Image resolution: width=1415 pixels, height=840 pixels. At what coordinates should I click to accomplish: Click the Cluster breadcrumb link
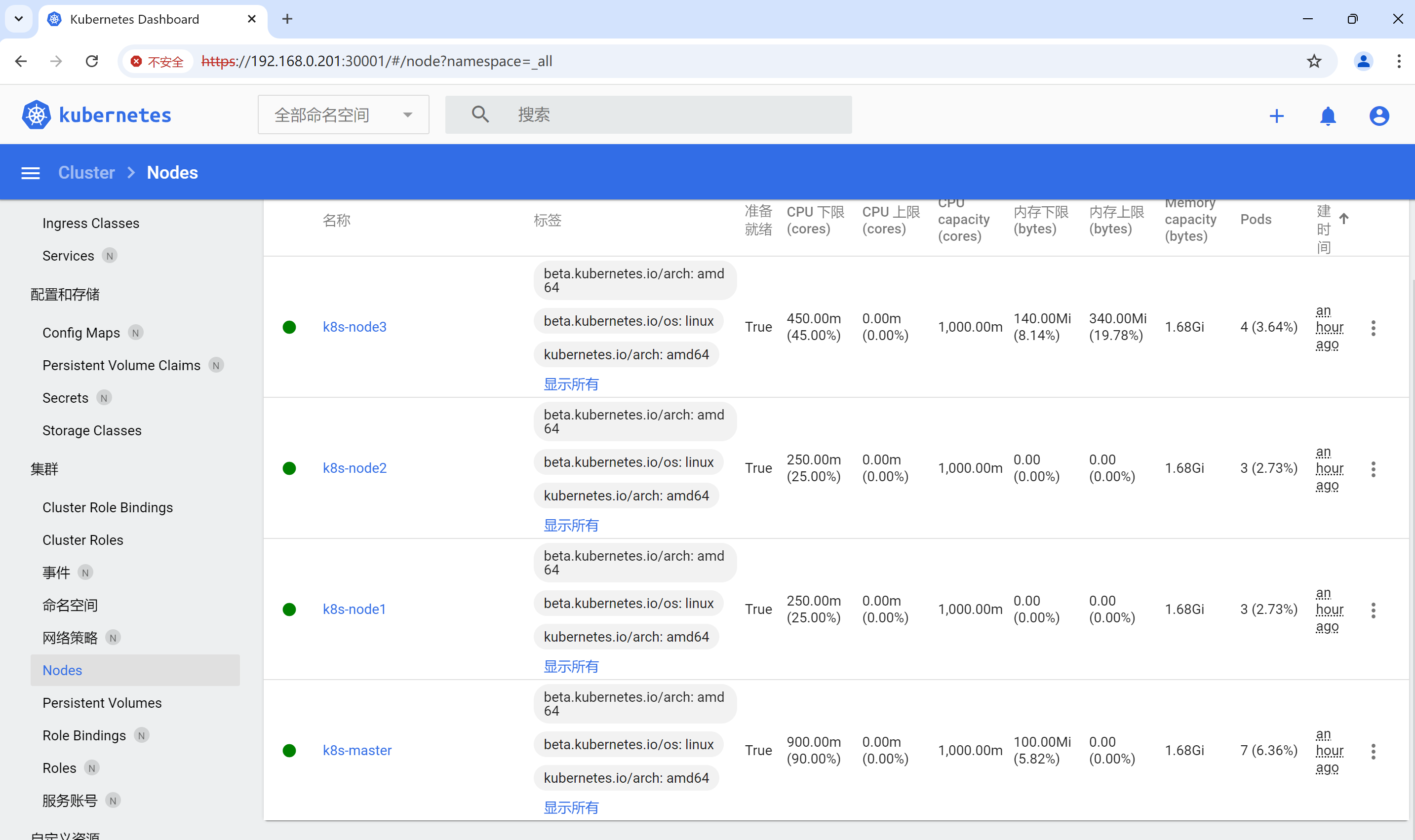[86, 173]
